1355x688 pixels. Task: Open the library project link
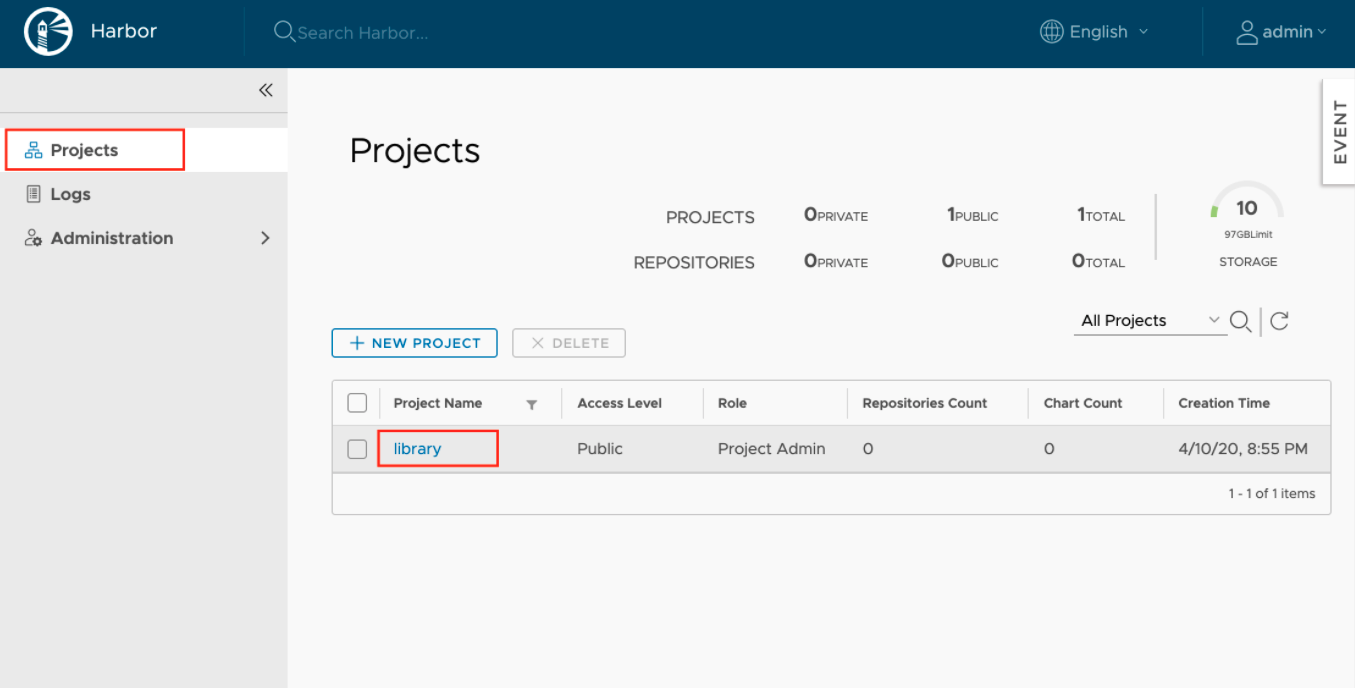click(x=417, y=449)
